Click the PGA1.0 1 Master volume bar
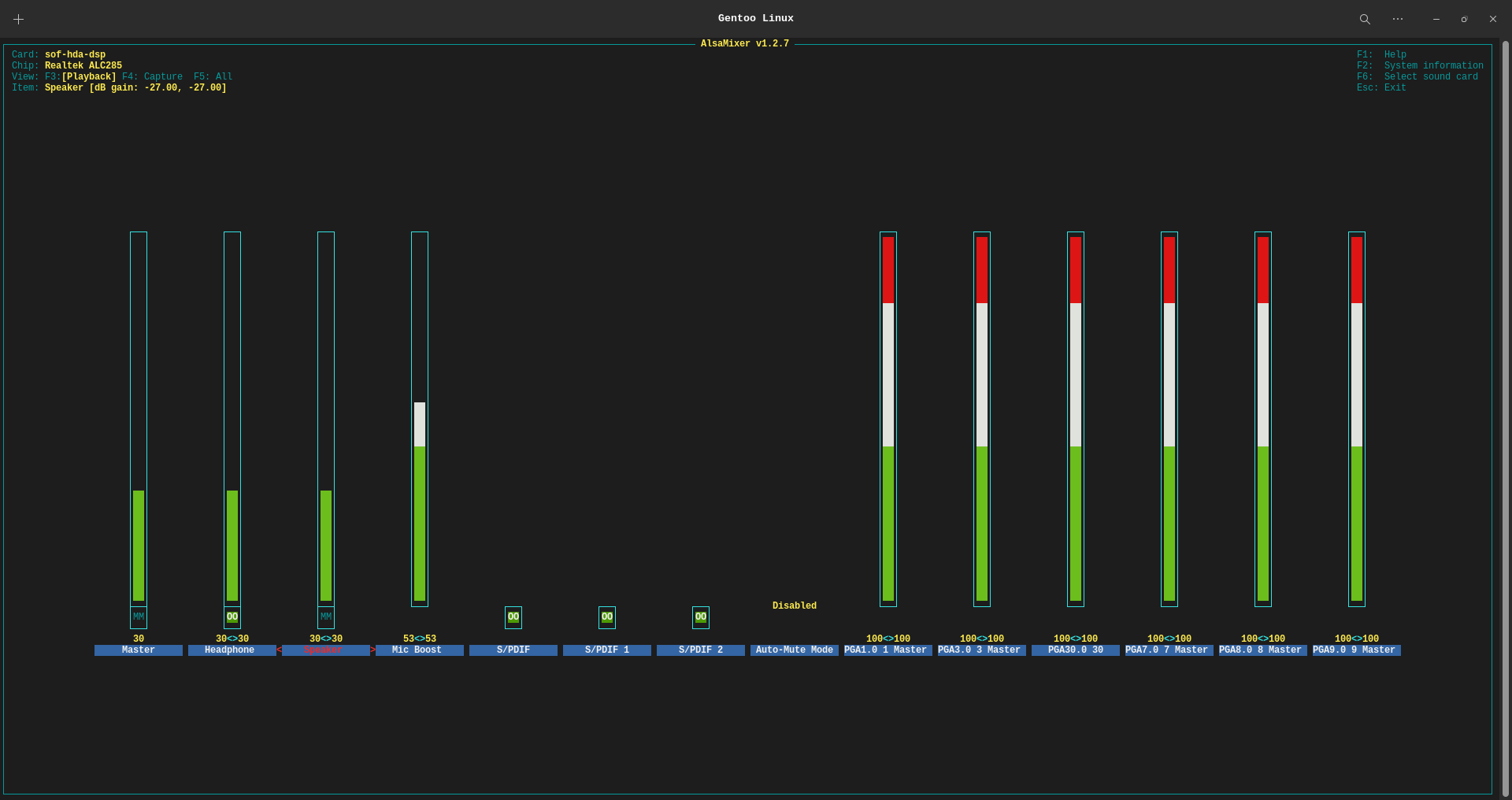Screen dimensions: 1512x800 (888, 419)
